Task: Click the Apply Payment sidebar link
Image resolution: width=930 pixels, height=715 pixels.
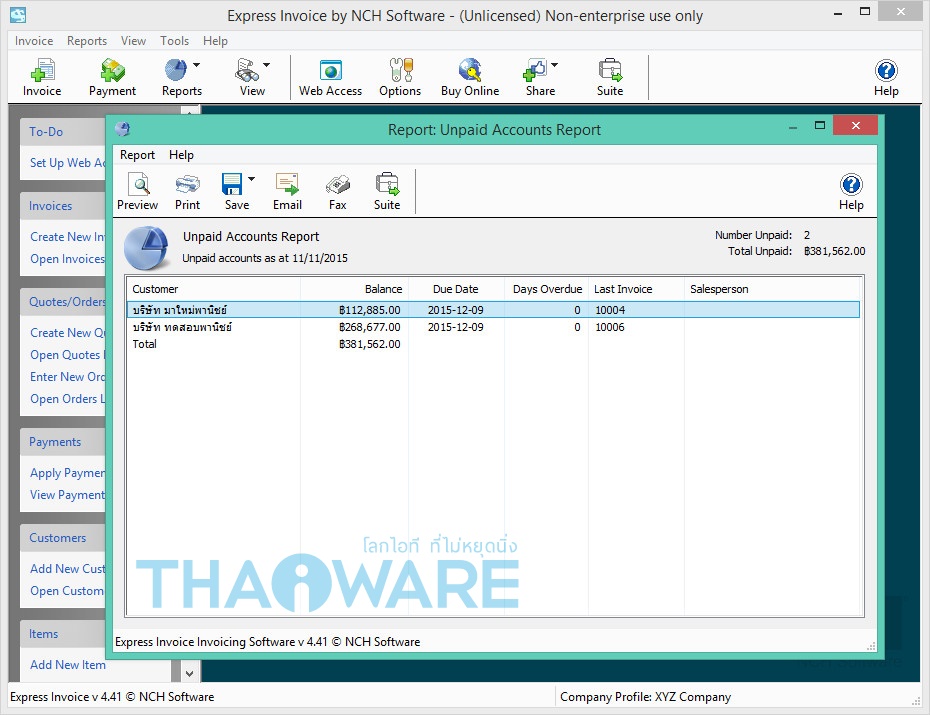Action: click(x=68, y=473)
